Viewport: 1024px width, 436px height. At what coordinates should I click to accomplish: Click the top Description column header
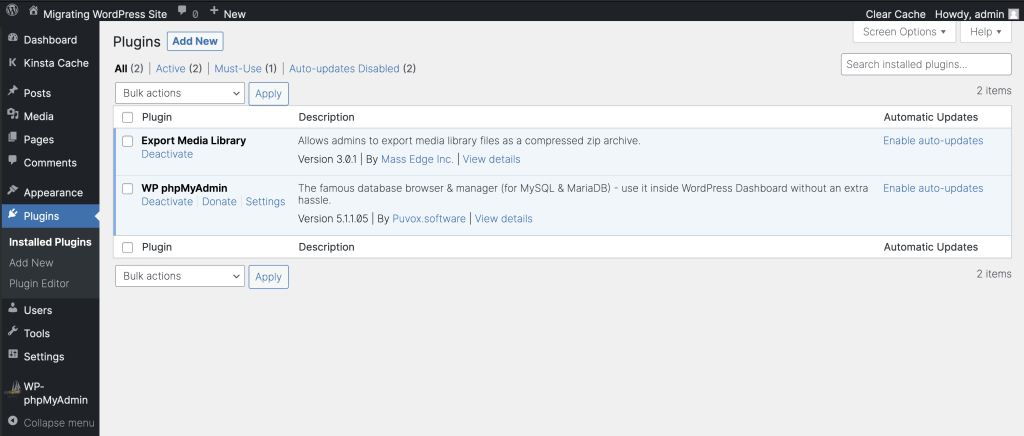click(327, 117)
